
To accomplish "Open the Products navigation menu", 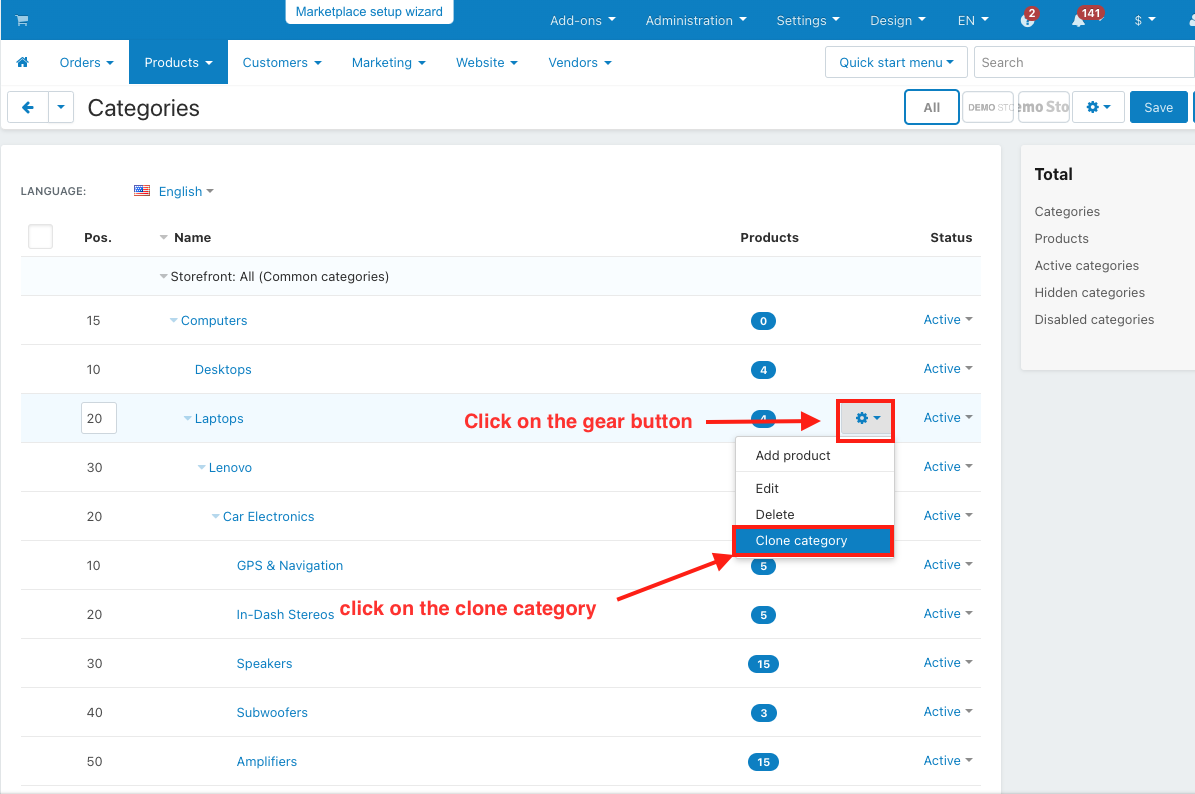I will coord(178,62).
